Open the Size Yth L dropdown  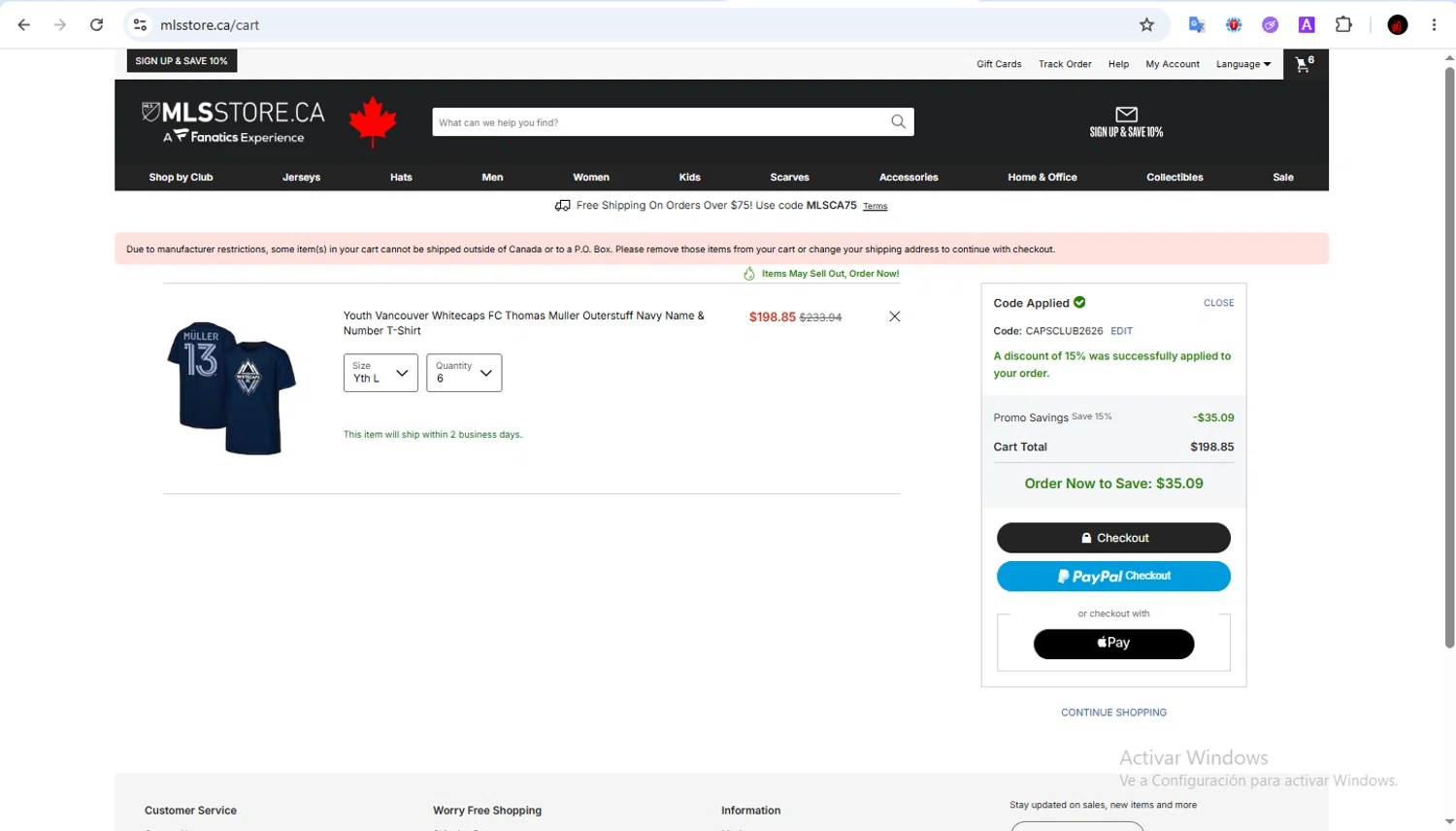point(381,373)
